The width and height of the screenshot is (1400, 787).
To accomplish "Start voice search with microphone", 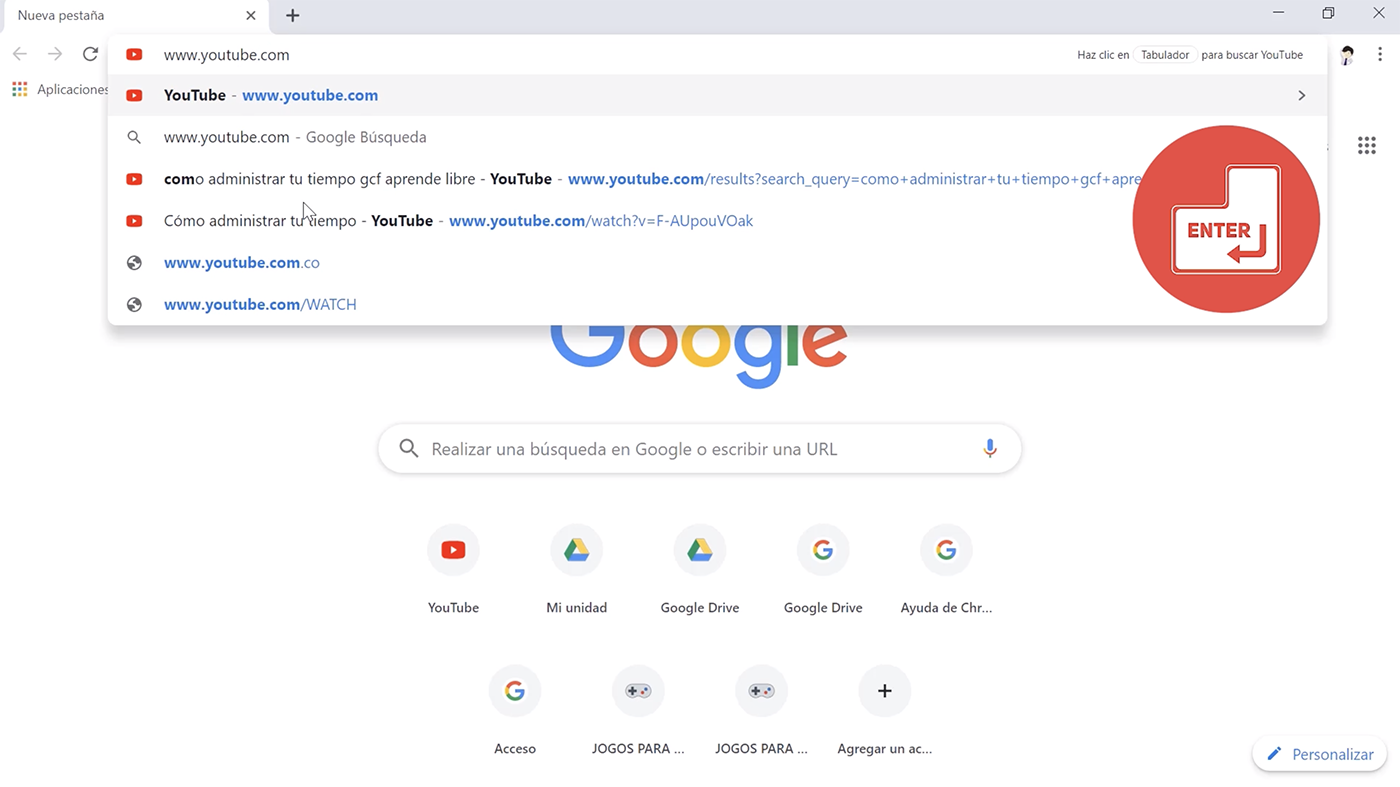I will [990, 449].
